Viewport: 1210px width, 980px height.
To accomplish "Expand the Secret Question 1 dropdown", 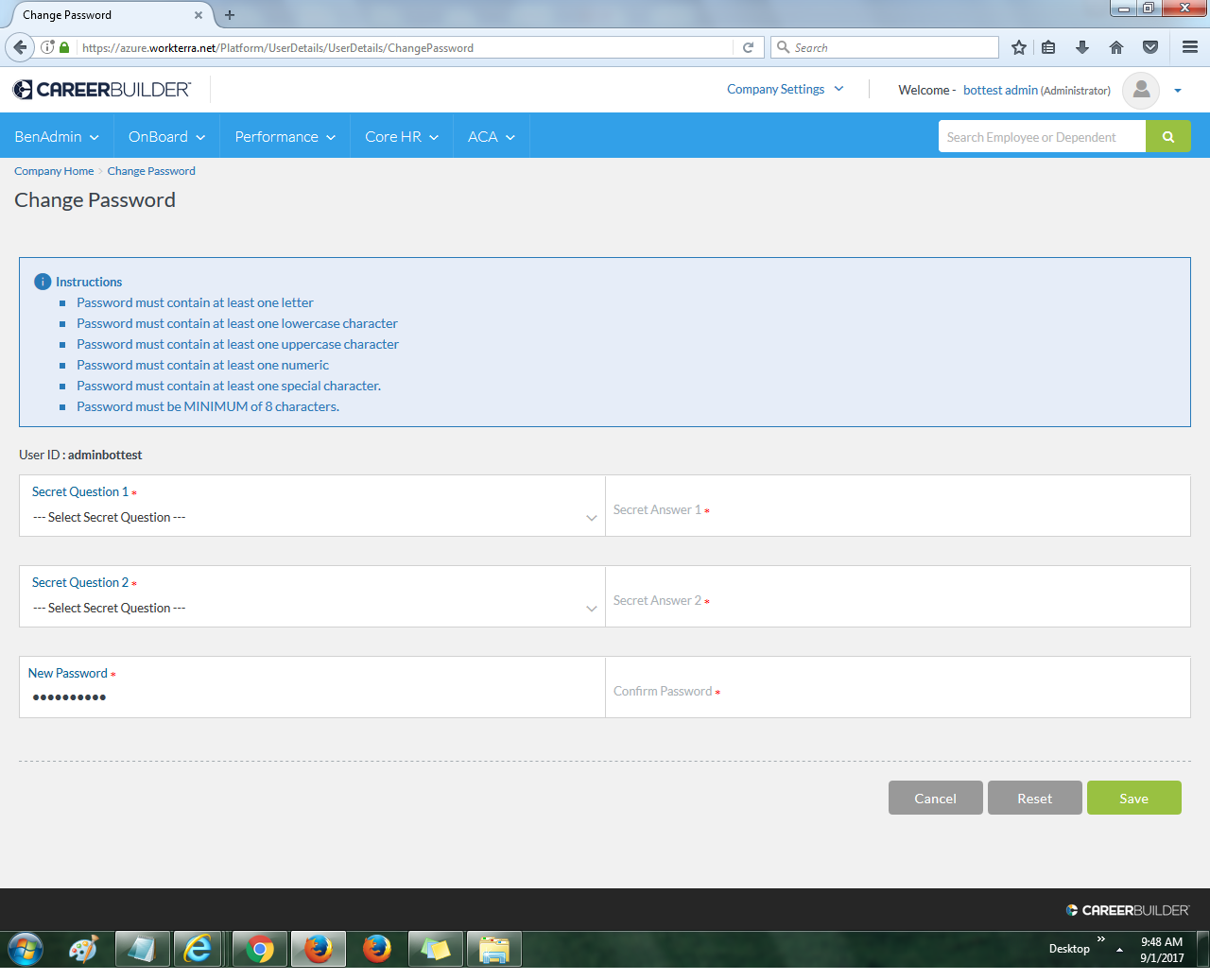I will (x=592, y=518).
